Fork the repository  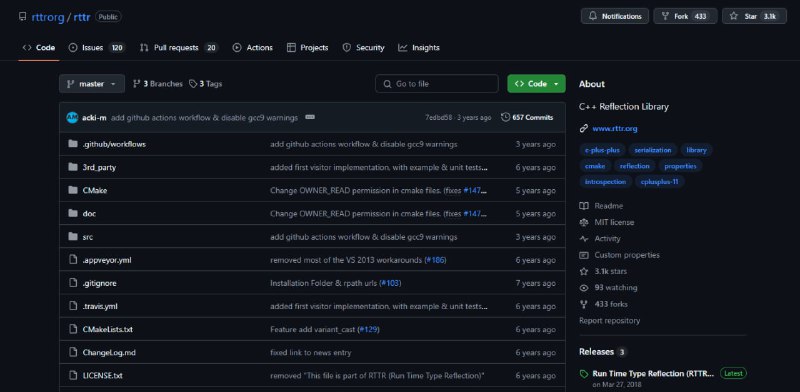685,16
